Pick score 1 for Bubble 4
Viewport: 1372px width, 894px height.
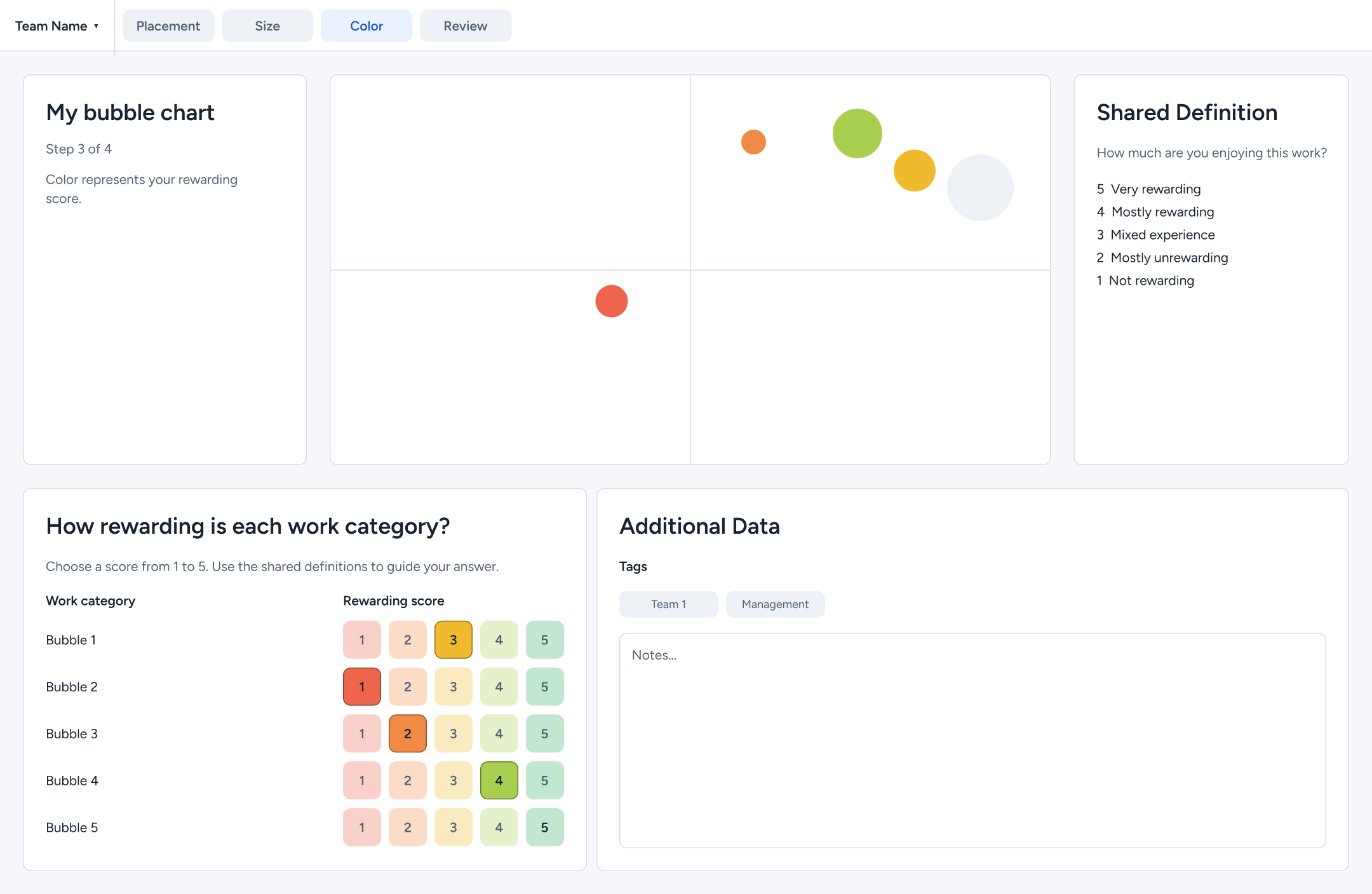[x=362, y=781]
